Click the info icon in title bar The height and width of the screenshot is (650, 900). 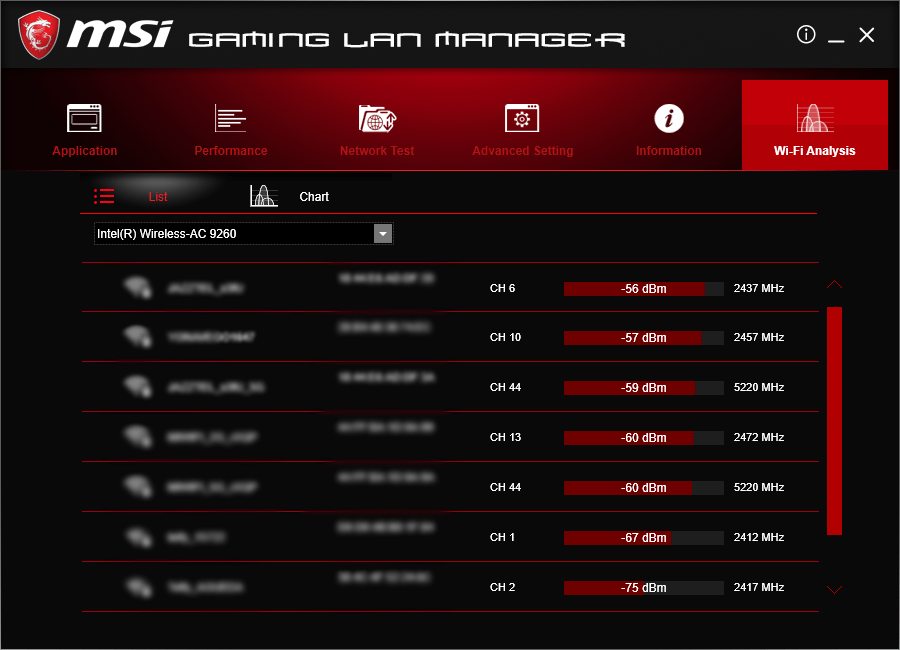806,34
